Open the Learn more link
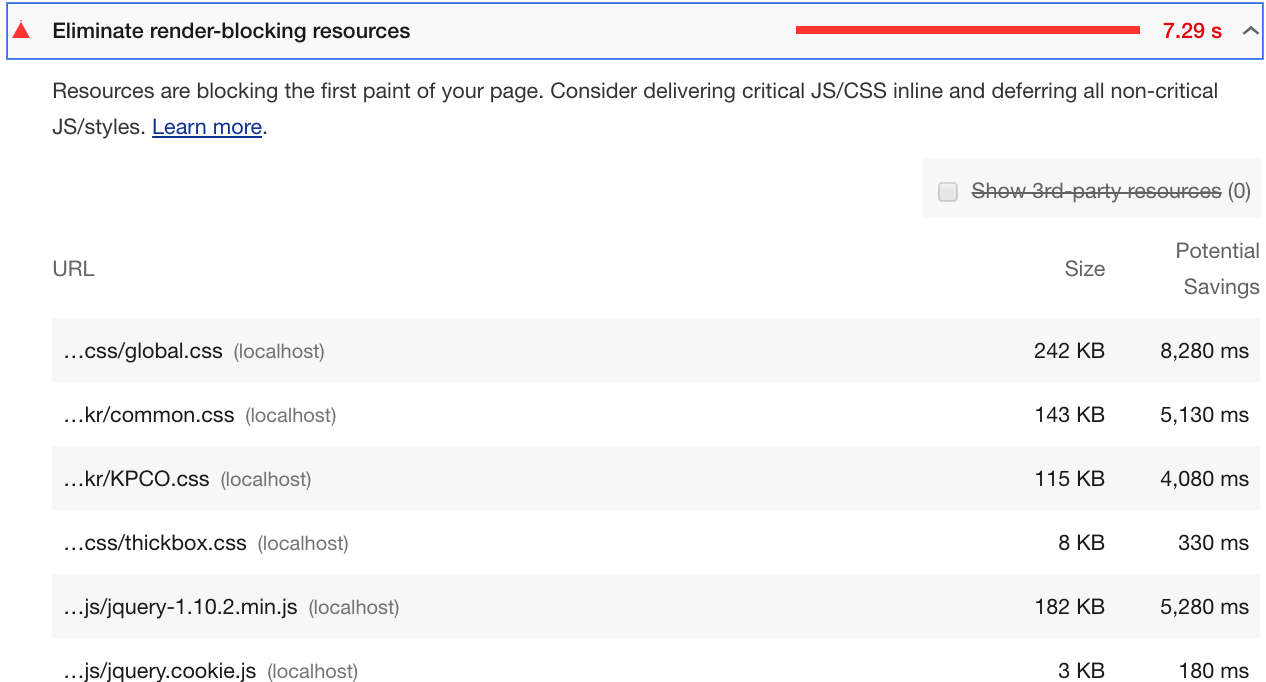The height and width of the screenshot is (682, 1266). [x=207, y=127]
